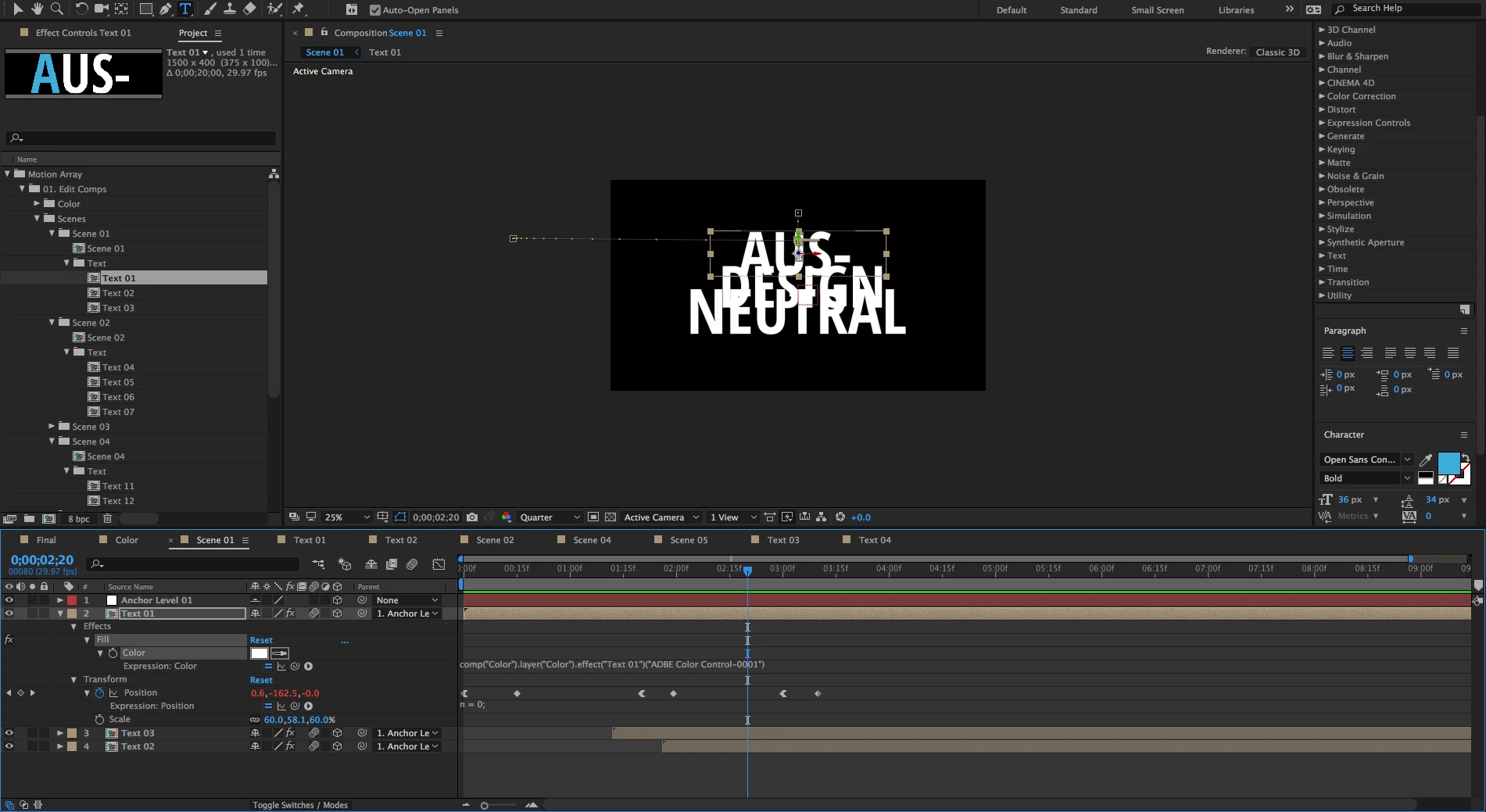
Task: Hide the Text 03 layer in timeline
Action: [x=9, y=733]
